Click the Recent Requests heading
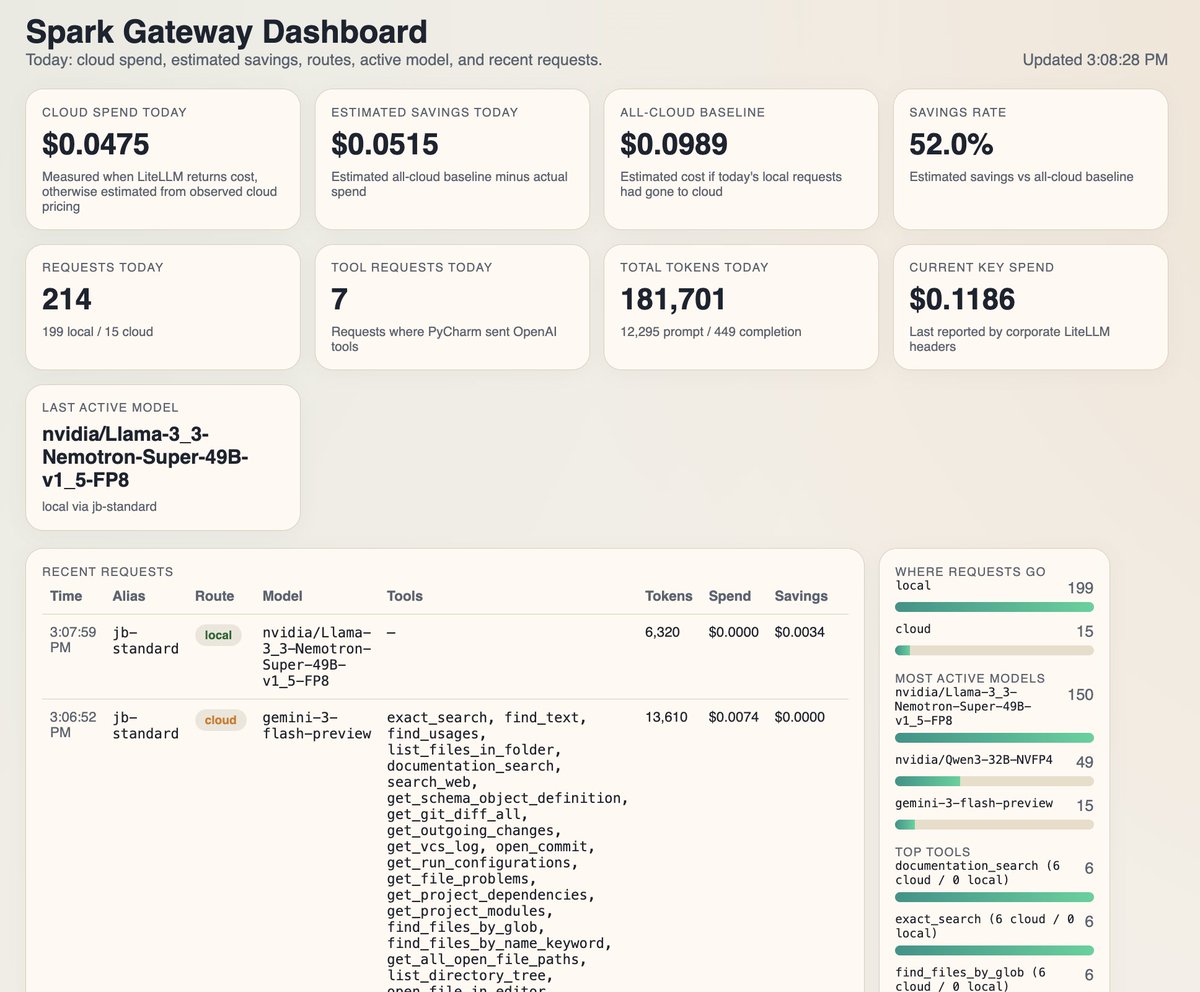Screen dimensions: 1200x992 tap(108, 572)
